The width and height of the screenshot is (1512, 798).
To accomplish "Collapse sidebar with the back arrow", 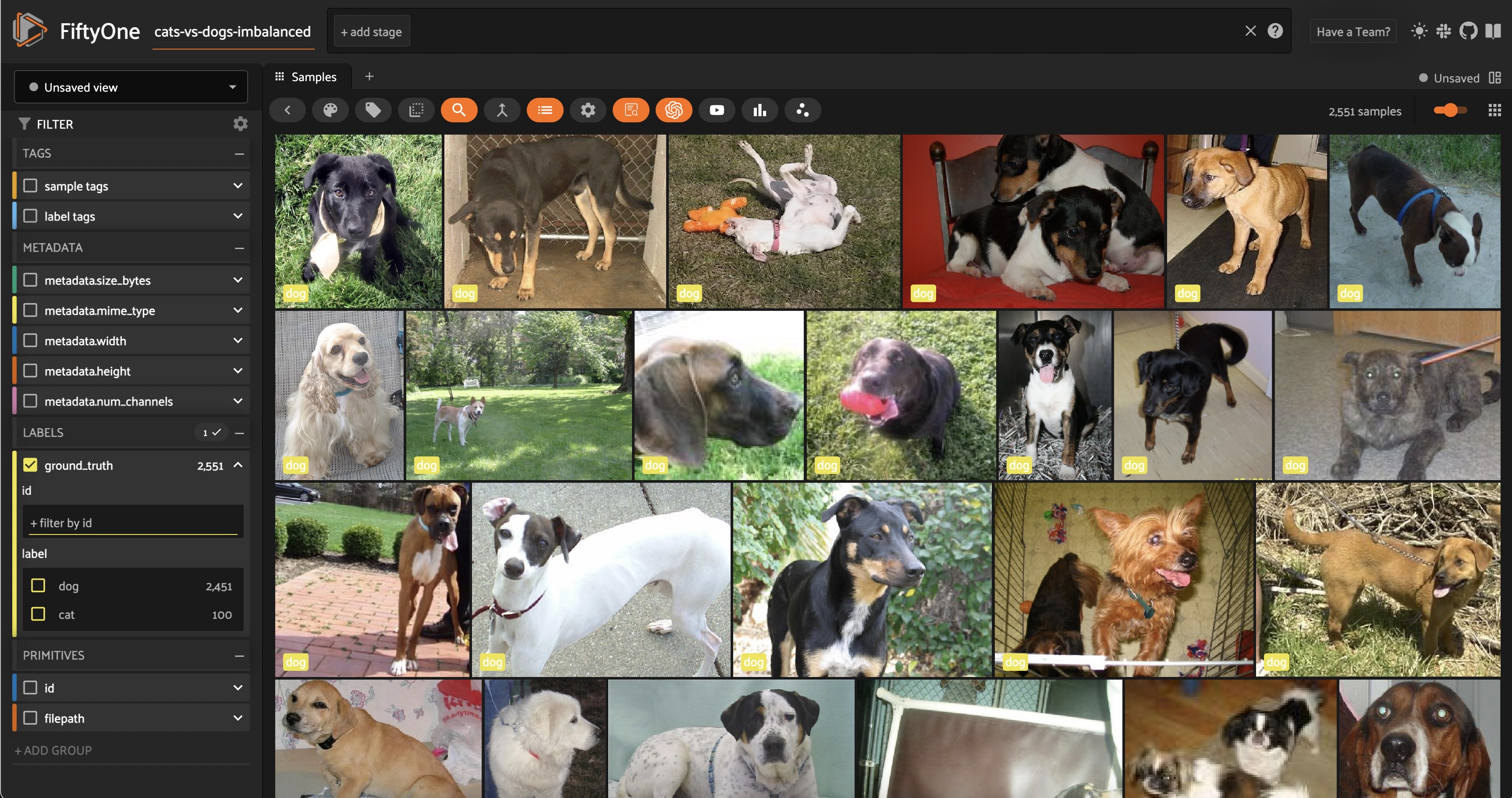I will point(287,110).
